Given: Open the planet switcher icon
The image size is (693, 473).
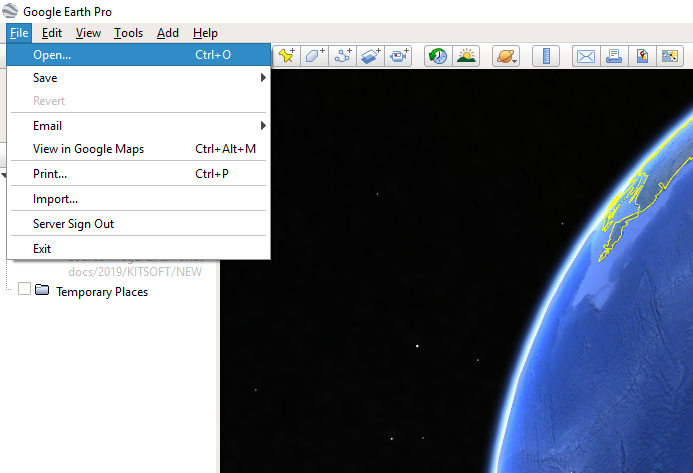Looking at the screenshot, I should pyautogui.click(x=506, y=56).
